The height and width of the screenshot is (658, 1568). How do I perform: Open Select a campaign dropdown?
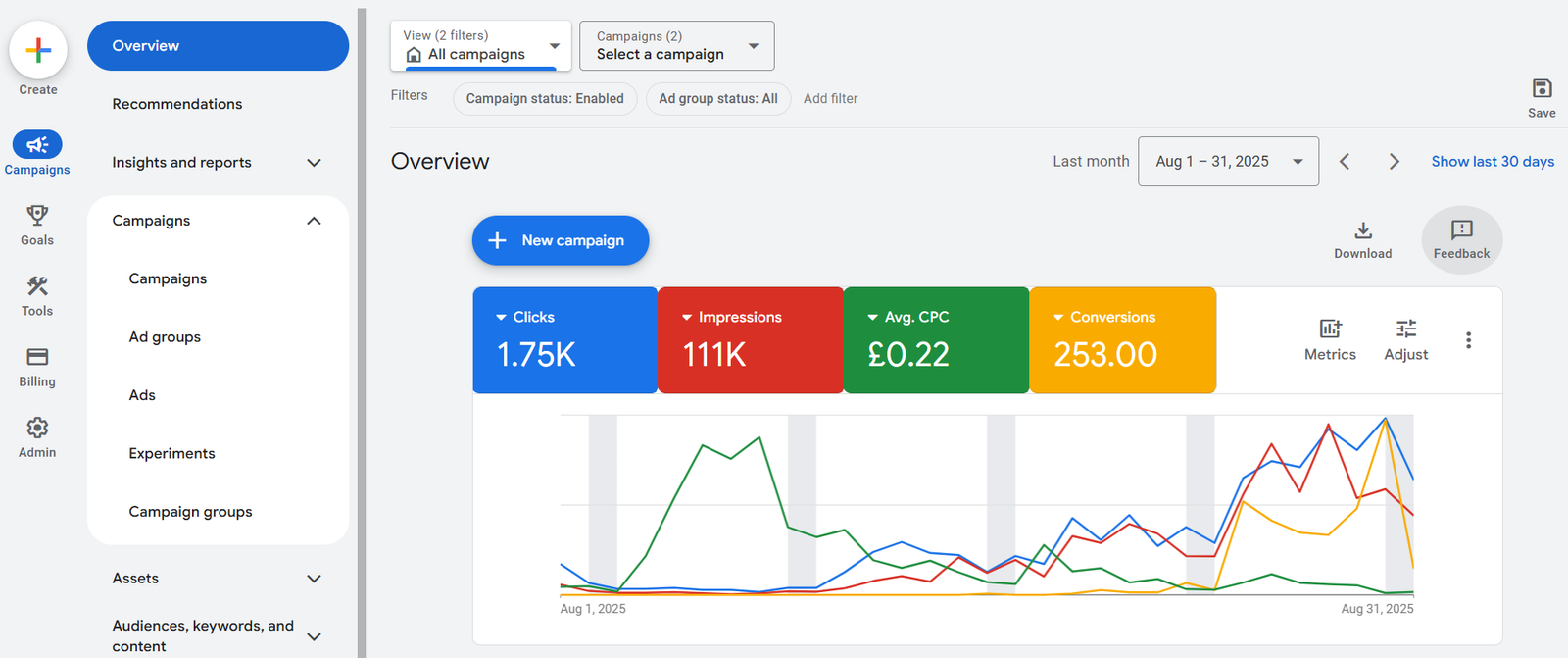(x=676, y=46)
